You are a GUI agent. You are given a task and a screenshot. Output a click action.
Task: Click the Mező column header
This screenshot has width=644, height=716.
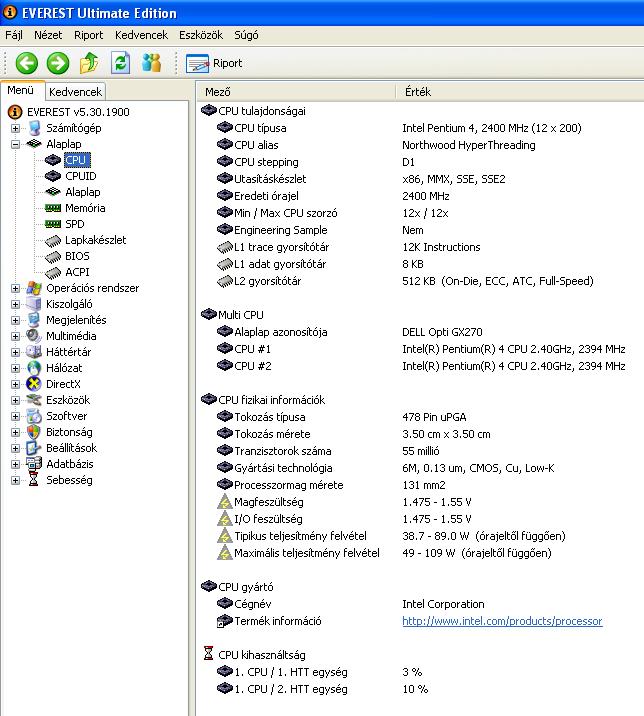click(x=296, y=92)
